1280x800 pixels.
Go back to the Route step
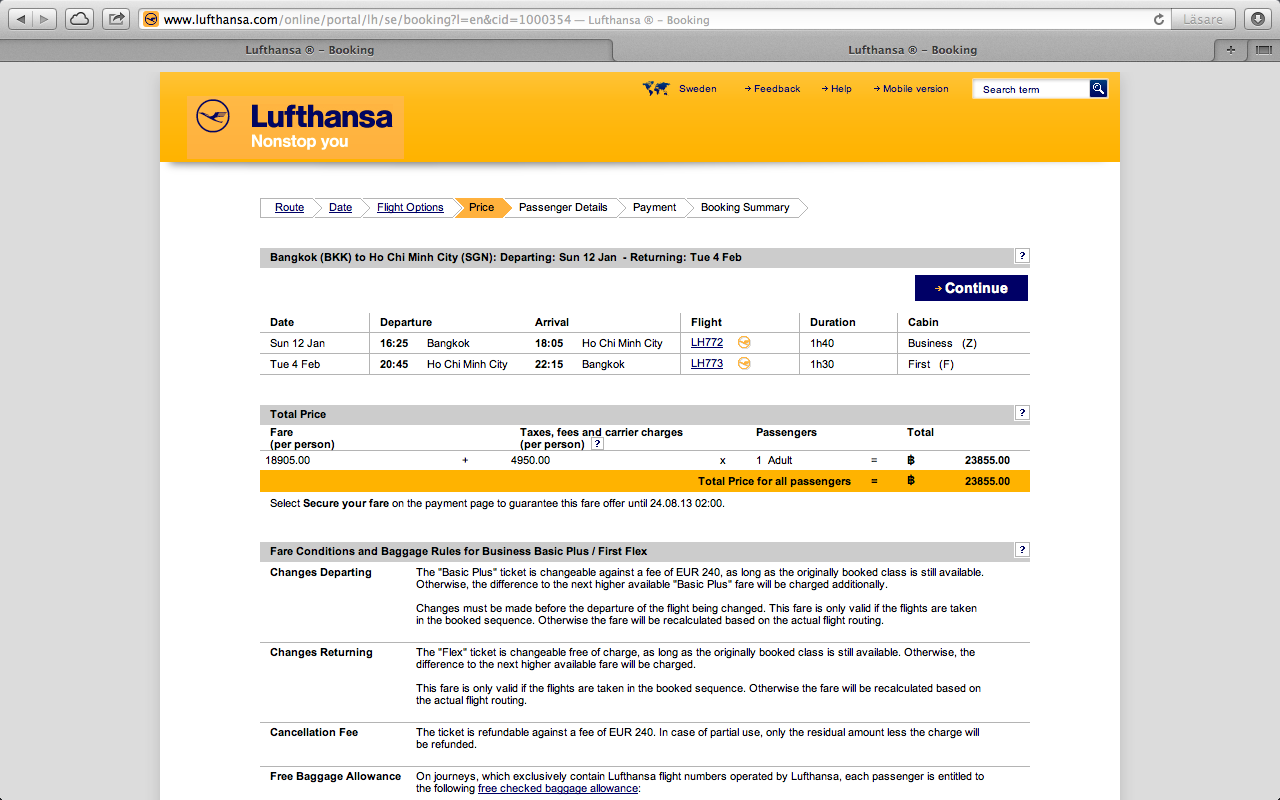coord(289,208)
